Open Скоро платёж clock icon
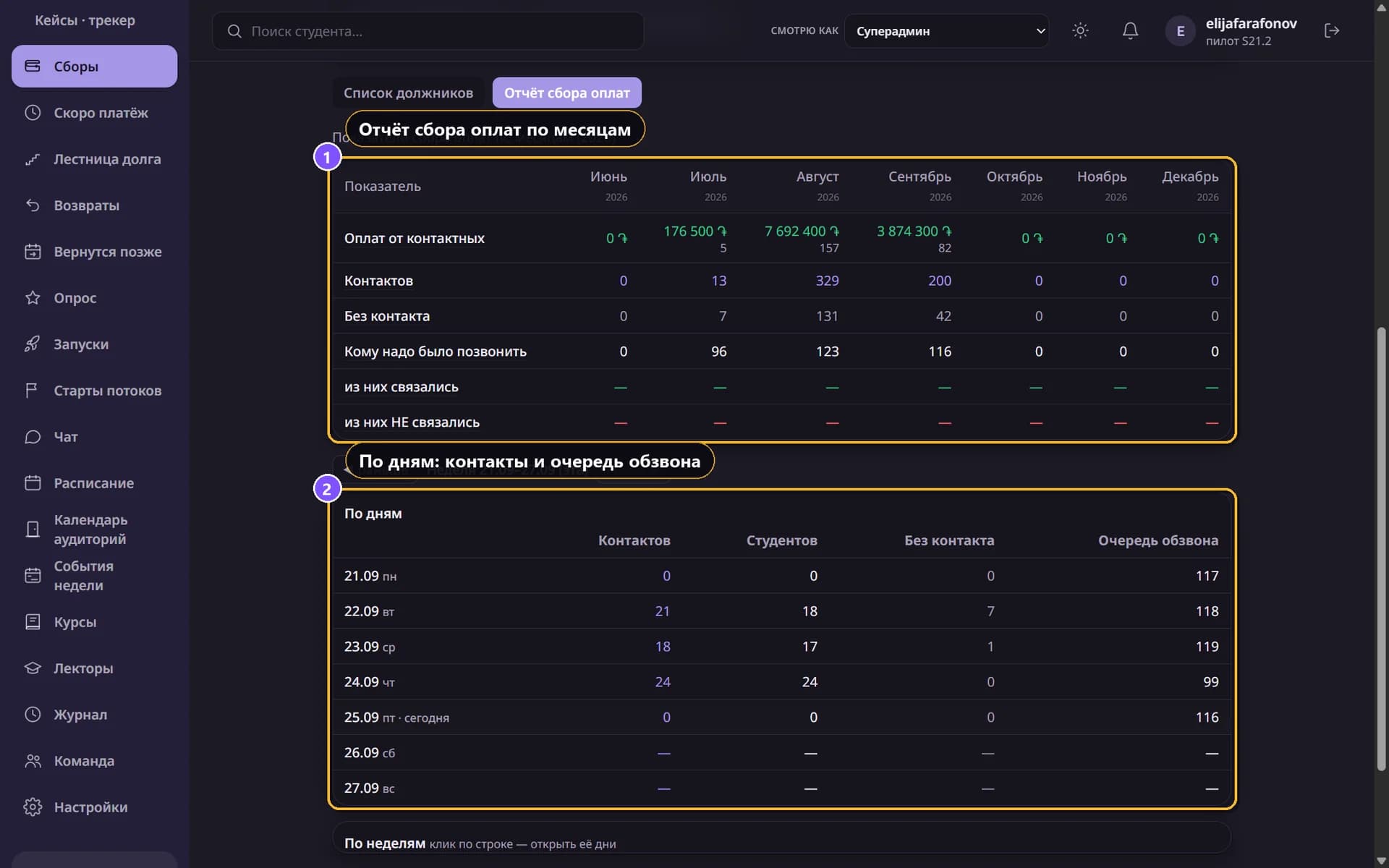 click(x=33, y=112)
